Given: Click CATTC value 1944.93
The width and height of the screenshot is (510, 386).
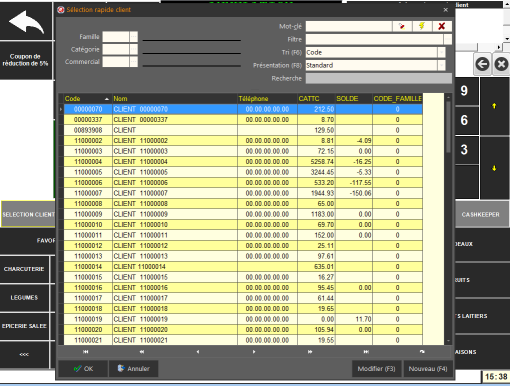Looking at the screenshot, I should coord(322,193).
